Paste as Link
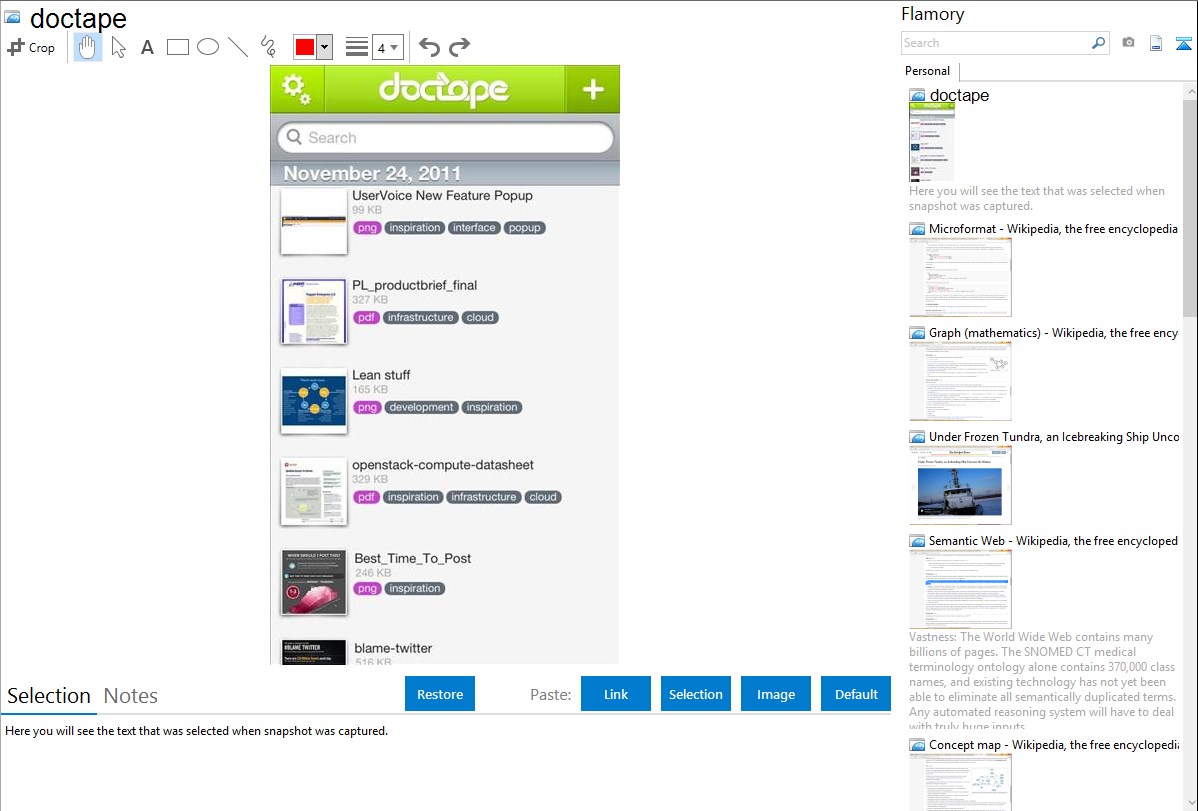The height and width of the screenshot is (811, 1198). 616,694
